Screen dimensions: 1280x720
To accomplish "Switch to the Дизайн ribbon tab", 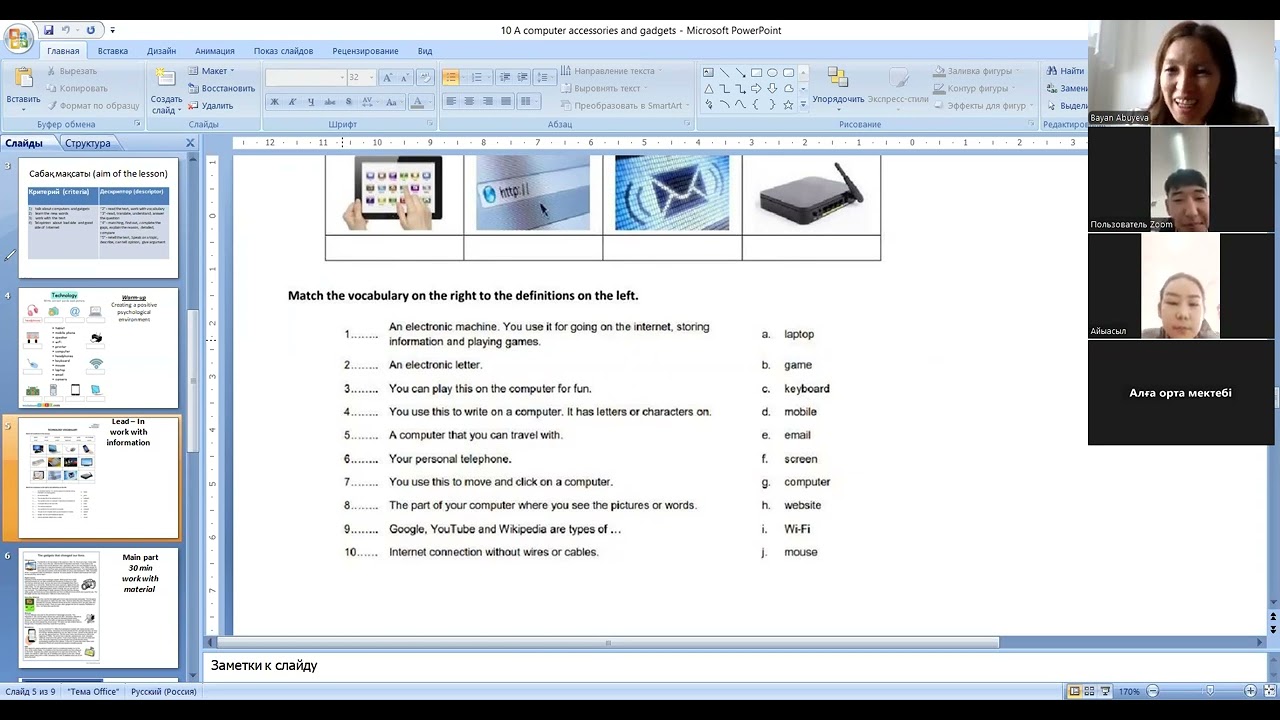I will [161, 51].
